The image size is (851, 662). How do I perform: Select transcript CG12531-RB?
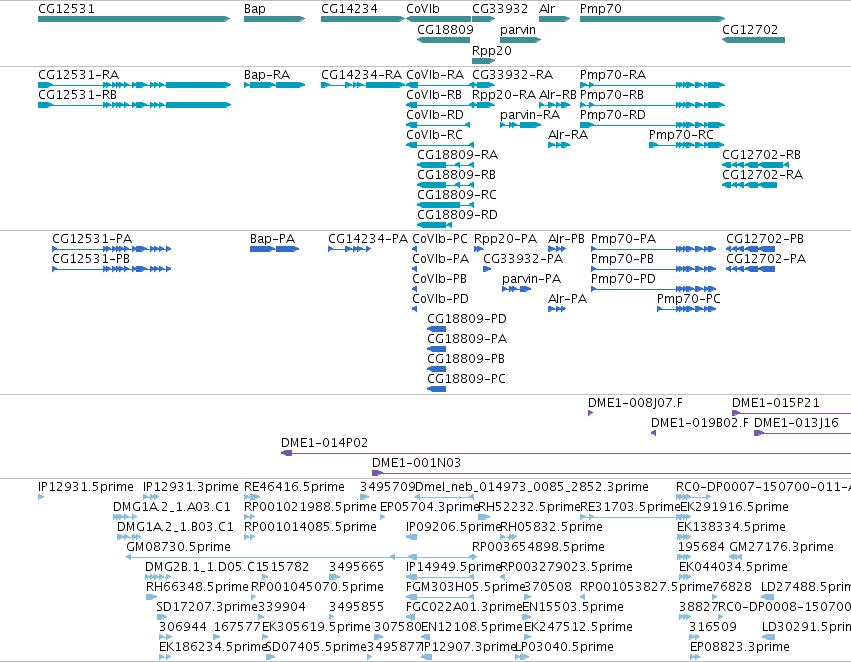[134, 105]
